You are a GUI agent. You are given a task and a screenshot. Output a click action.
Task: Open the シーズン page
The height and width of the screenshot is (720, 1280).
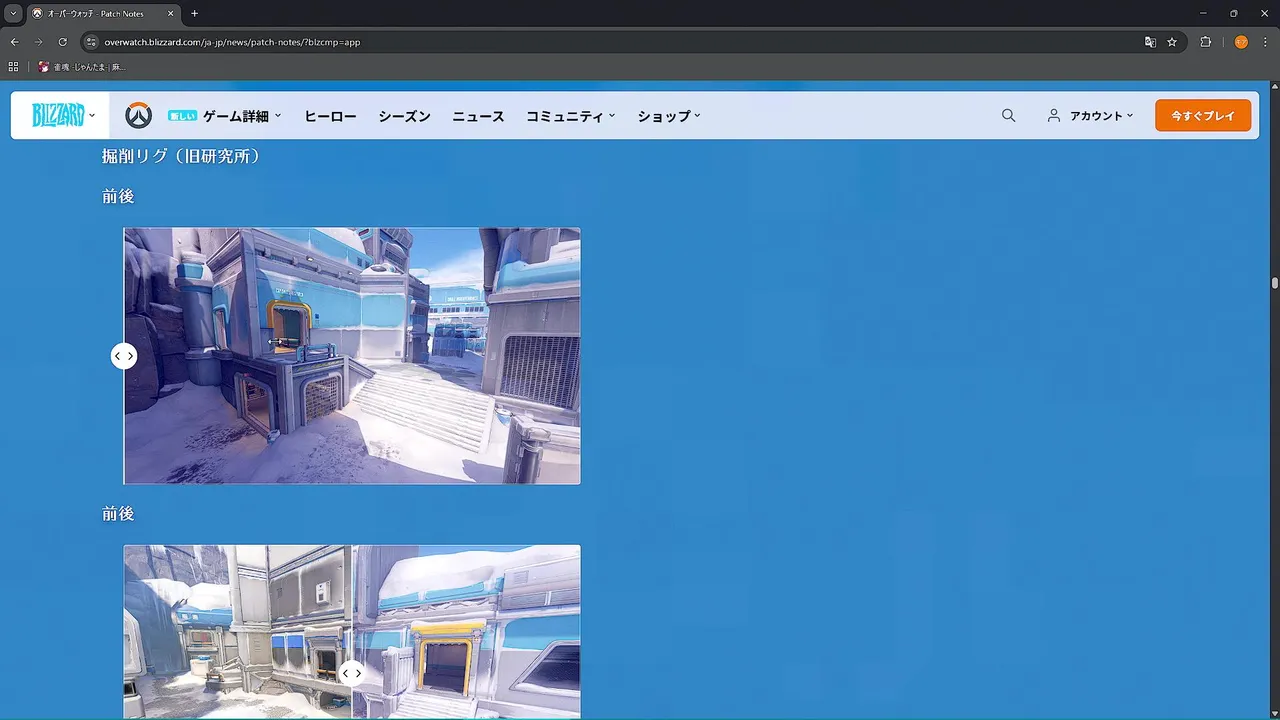[404, 116]
